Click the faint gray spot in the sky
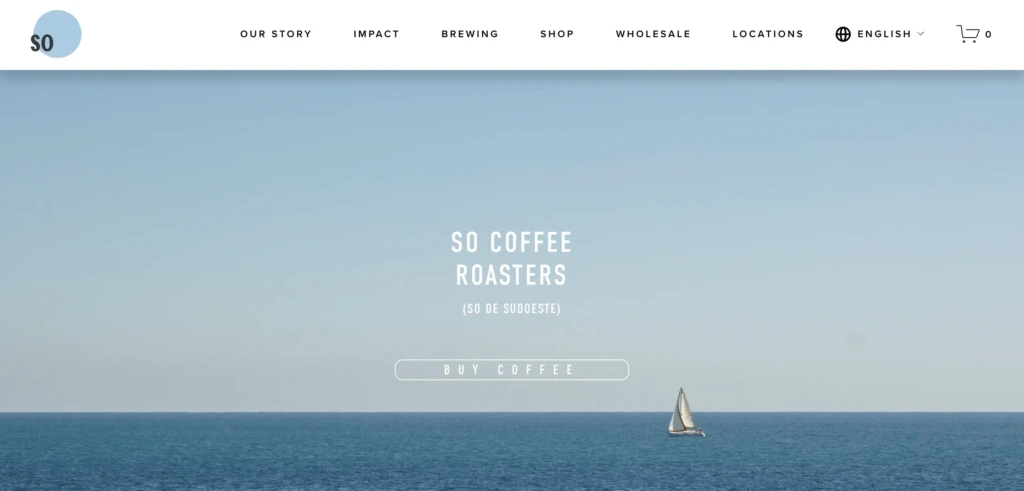 coord(856,341)
